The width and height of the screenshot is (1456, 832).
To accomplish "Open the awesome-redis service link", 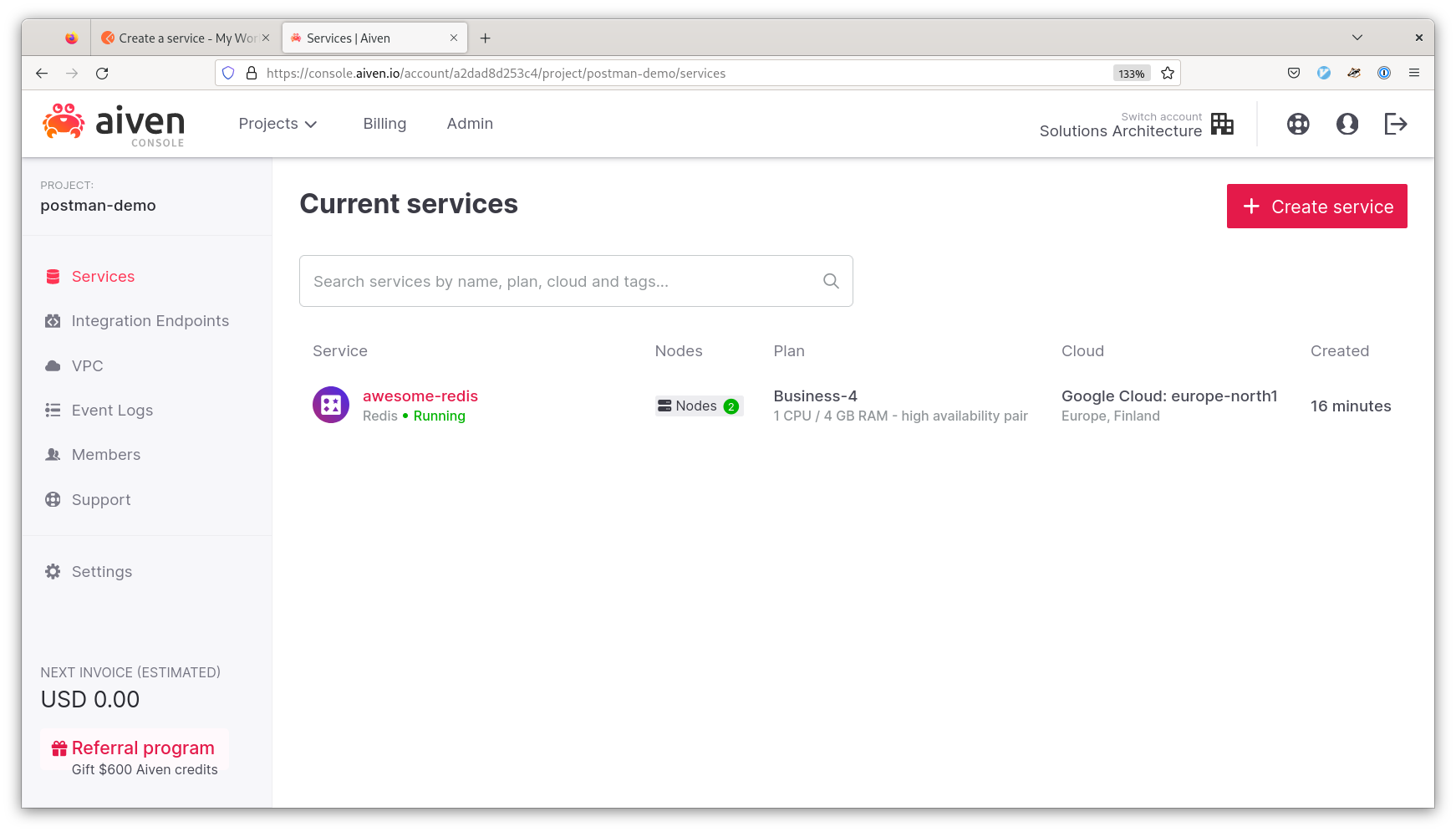I will pyautogui.click(x=420, y=396).
